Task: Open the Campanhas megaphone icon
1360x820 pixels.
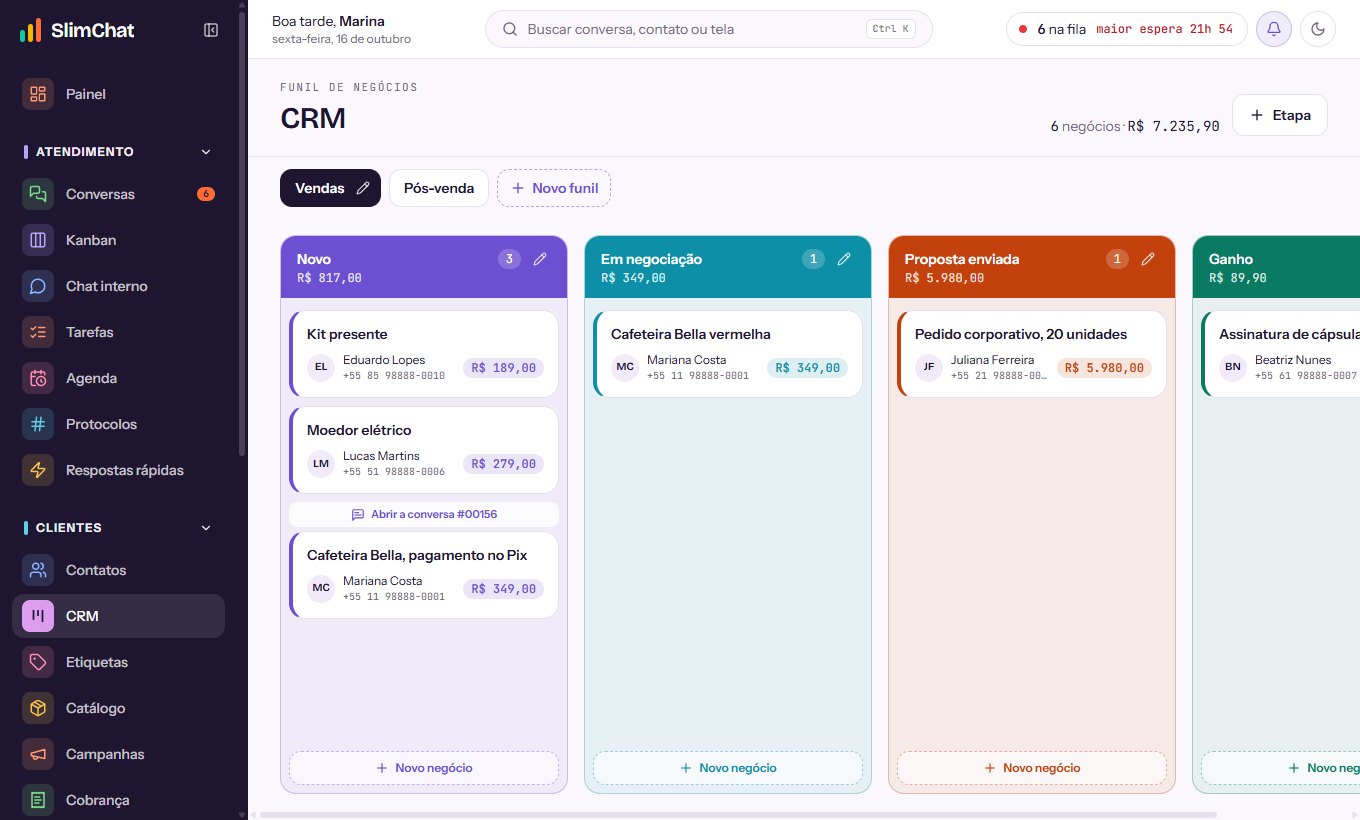Action: pos(38,754)
